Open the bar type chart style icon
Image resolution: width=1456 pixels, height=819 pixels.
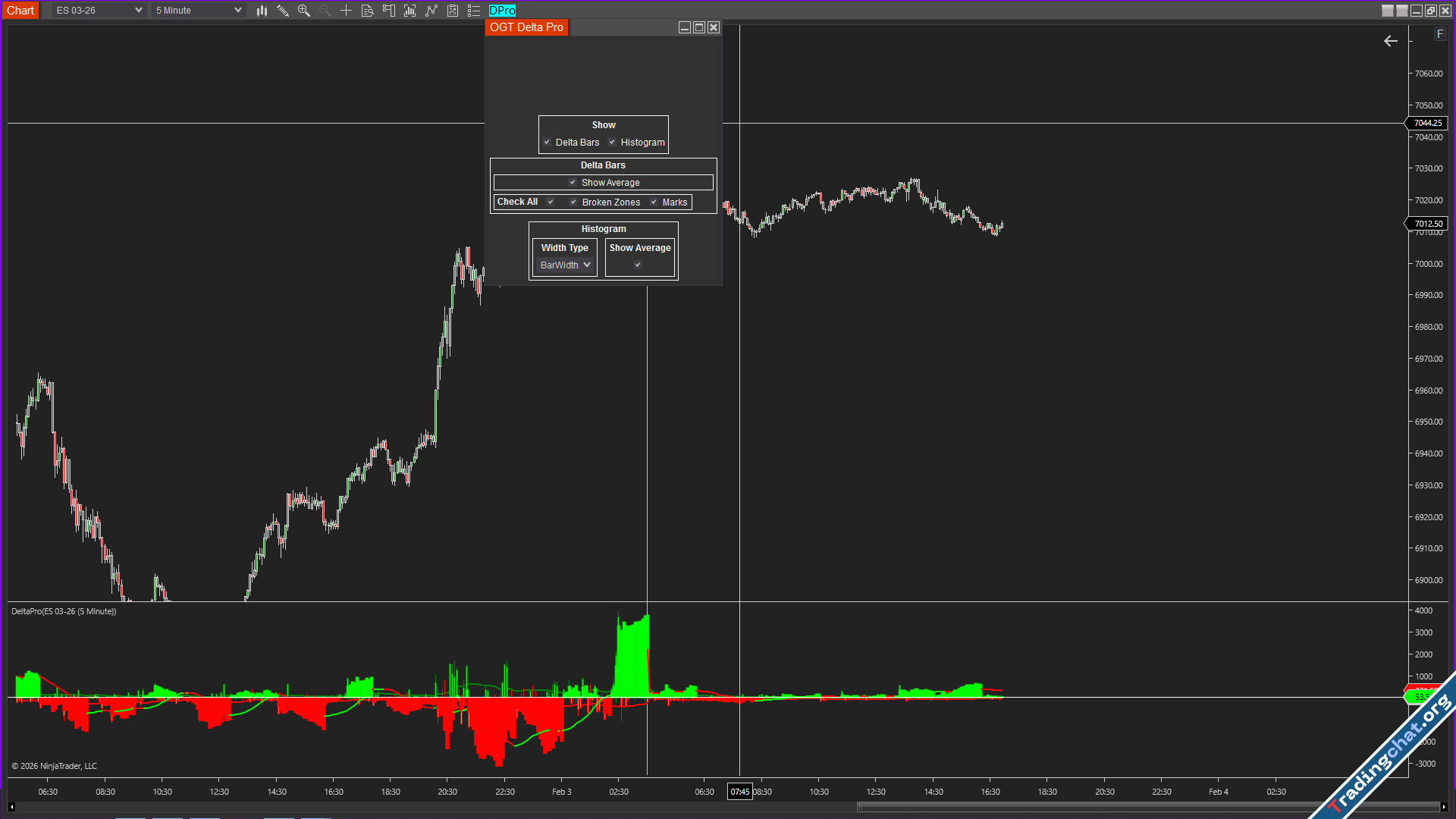coord(262,11)
